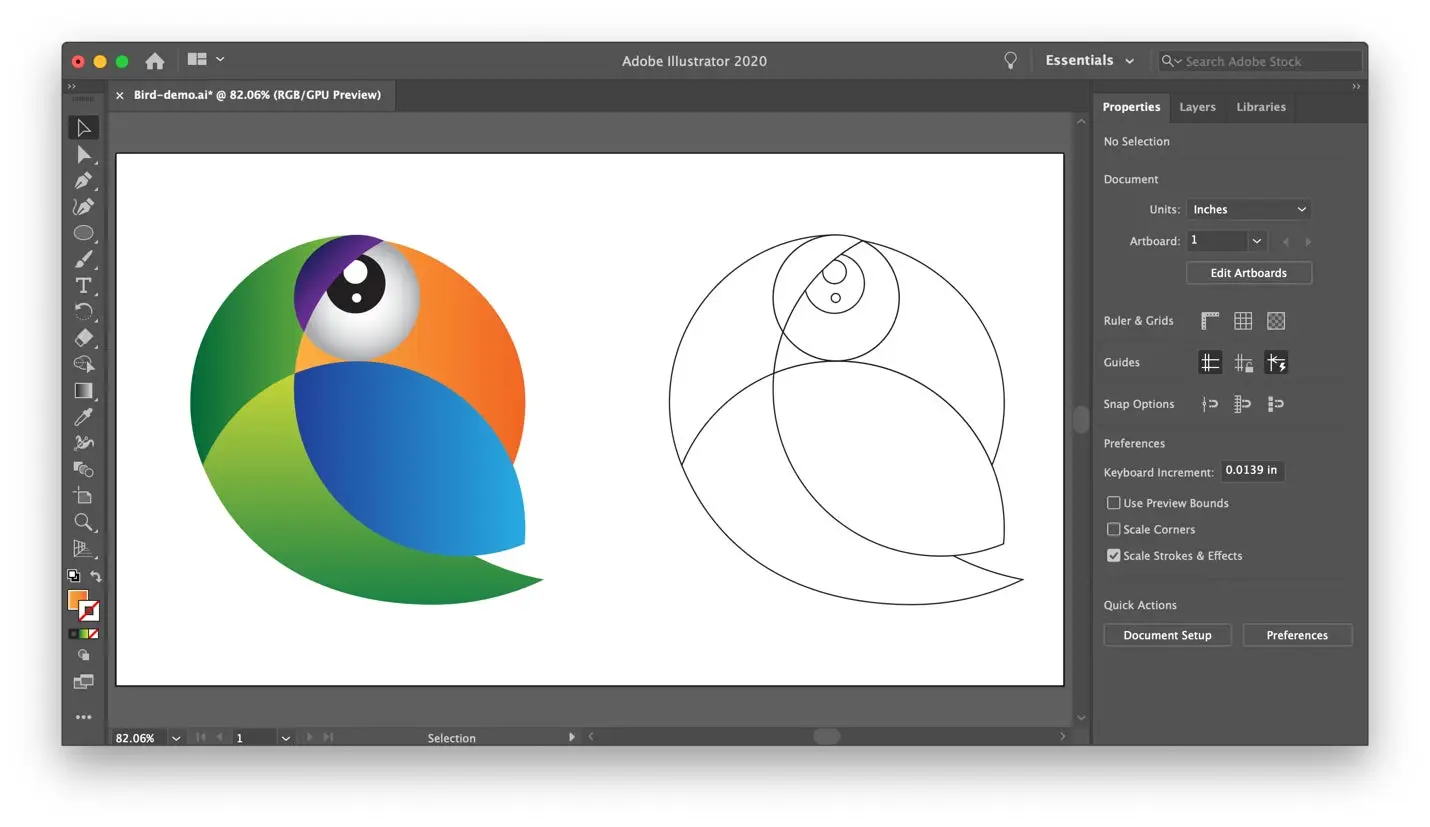Check the Scale Corners option

(x=1113, y=529)
